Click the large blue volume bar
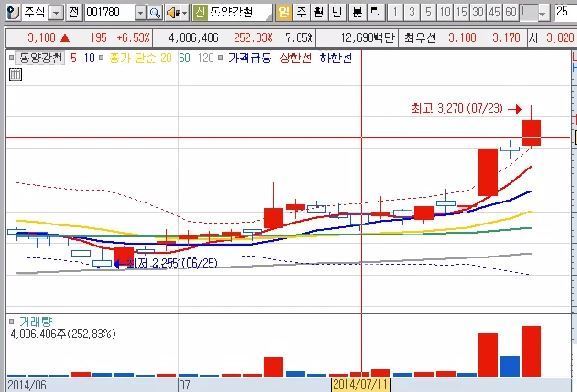 pyautogui.click(x=510, y=366)
